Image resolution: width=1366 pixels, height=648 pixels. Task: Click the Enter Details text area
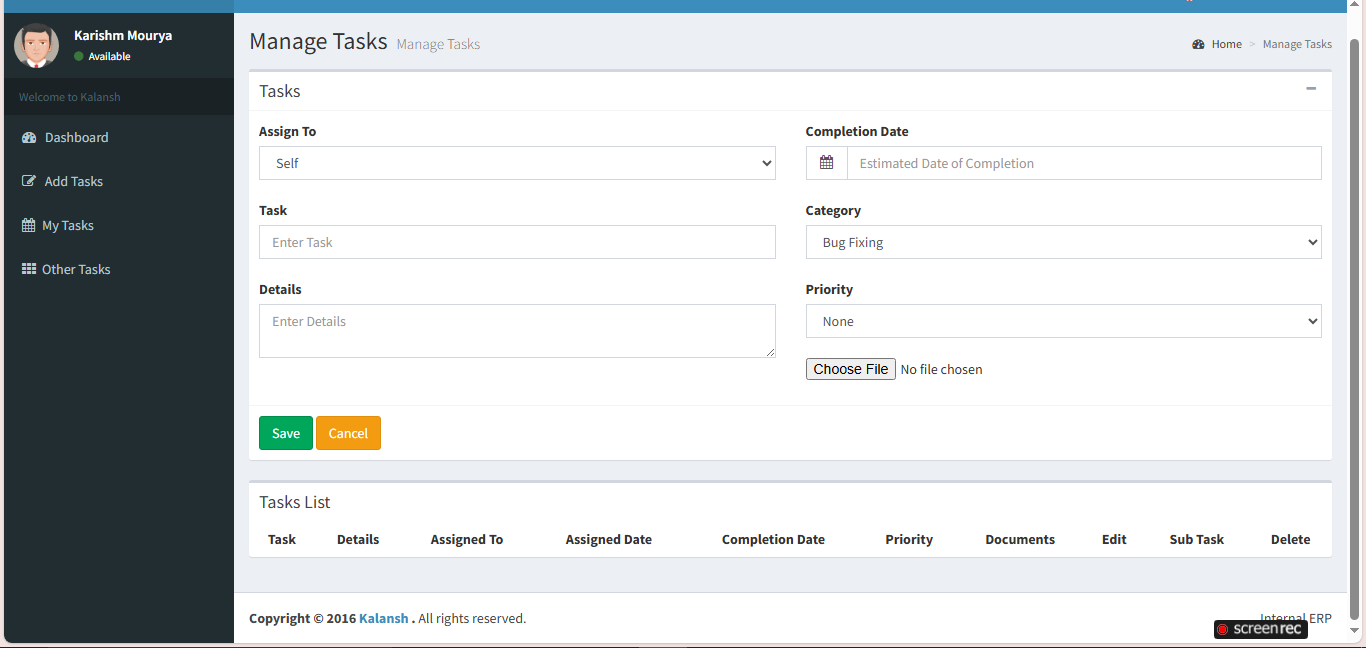[x=517, y=331]
